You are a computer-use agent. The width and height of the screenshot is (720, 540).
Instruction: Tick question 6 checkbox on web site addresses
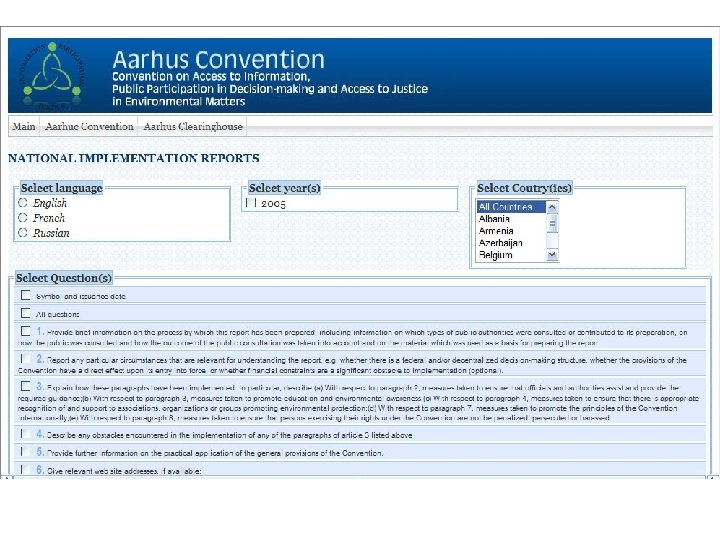pyautogui.click(x=26, y=469)
